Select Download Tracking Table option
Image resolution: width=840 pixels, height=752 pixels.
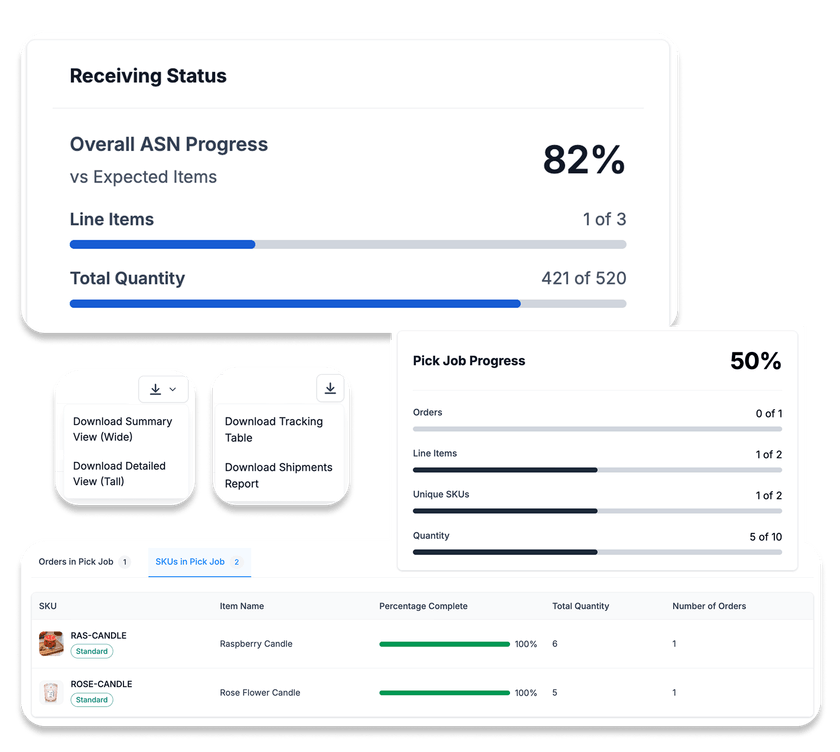[273, 429]
